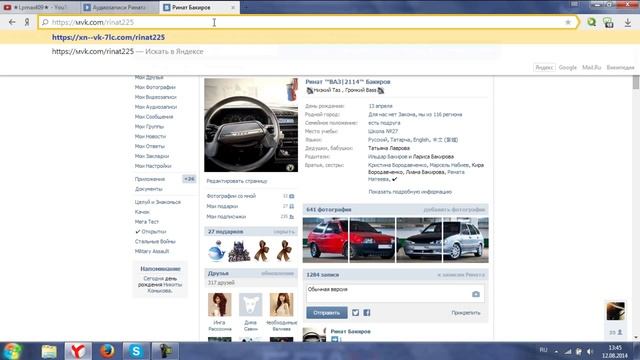Screen dimensions: 640x360
Task: Open steering wheel profile photo
Action: click(x=251, y=125)
